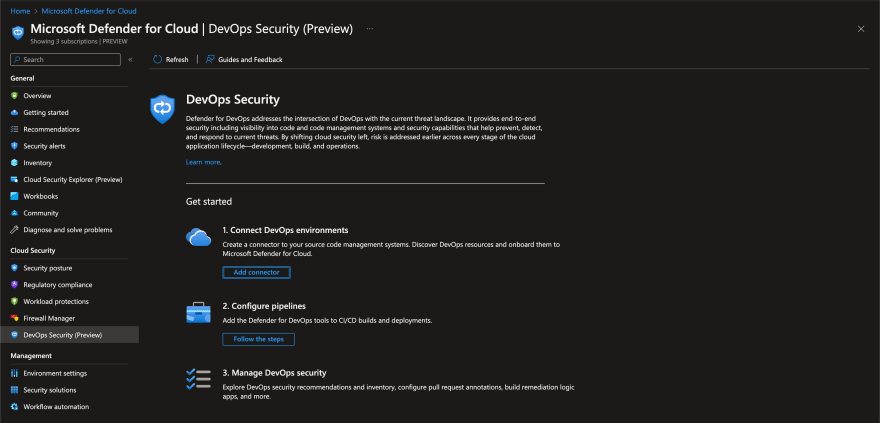This screenshot has height=423, width=880.
Task: Open the Learn more link
Action: (x=203, y=162)
